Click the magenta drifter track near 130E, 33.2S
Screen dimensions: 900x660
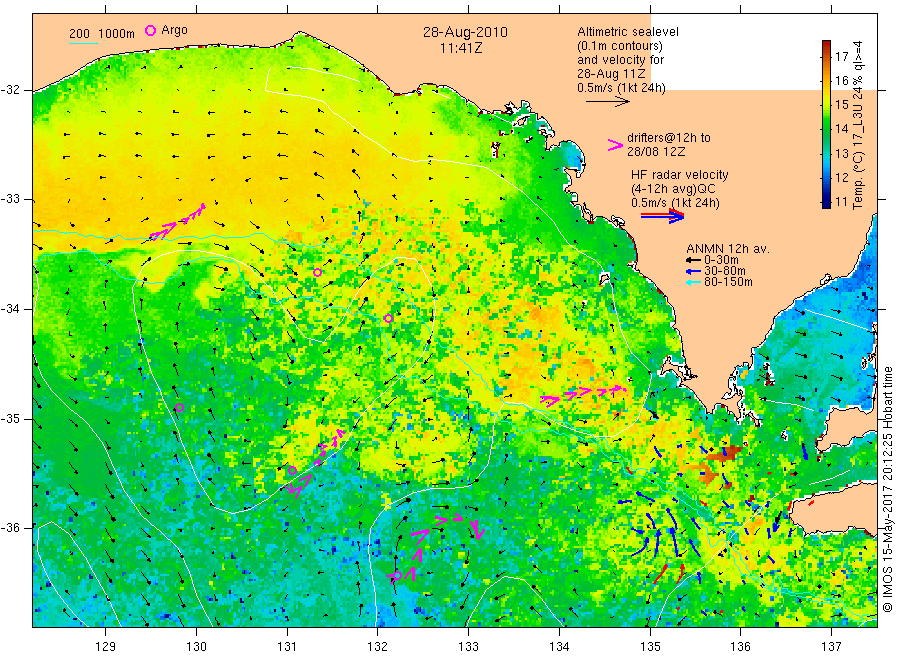[x=178, y=222]
